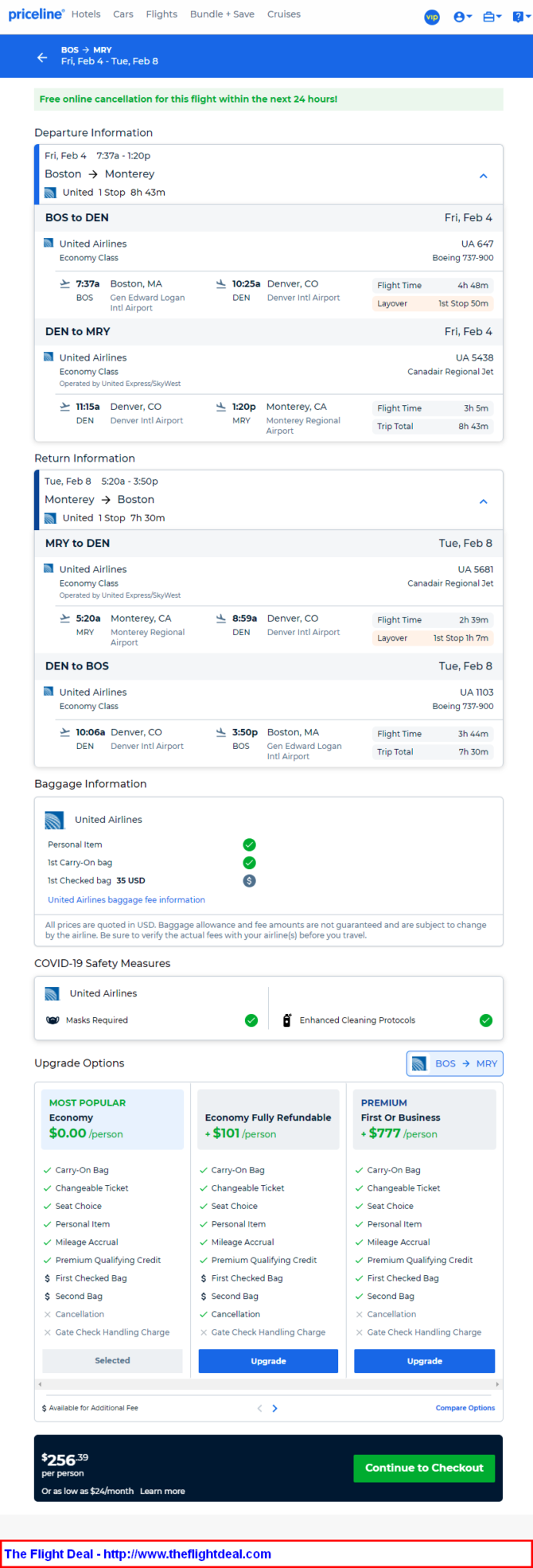
Task: Collapse the Boston to Monterey departure details
Action: 483,176
